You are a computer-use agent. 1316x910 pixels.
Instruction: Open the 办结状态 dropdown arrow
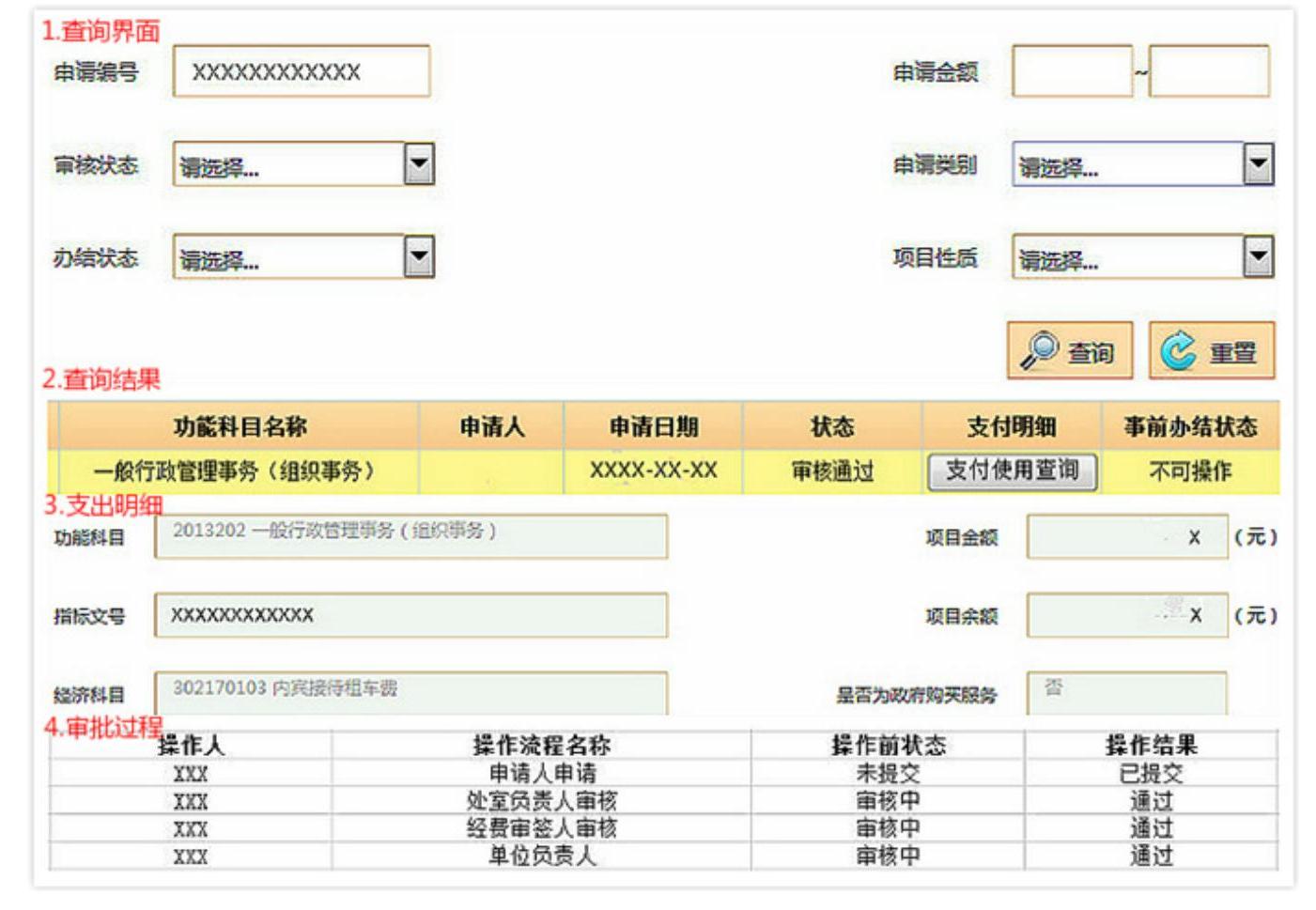click(419, 256)
